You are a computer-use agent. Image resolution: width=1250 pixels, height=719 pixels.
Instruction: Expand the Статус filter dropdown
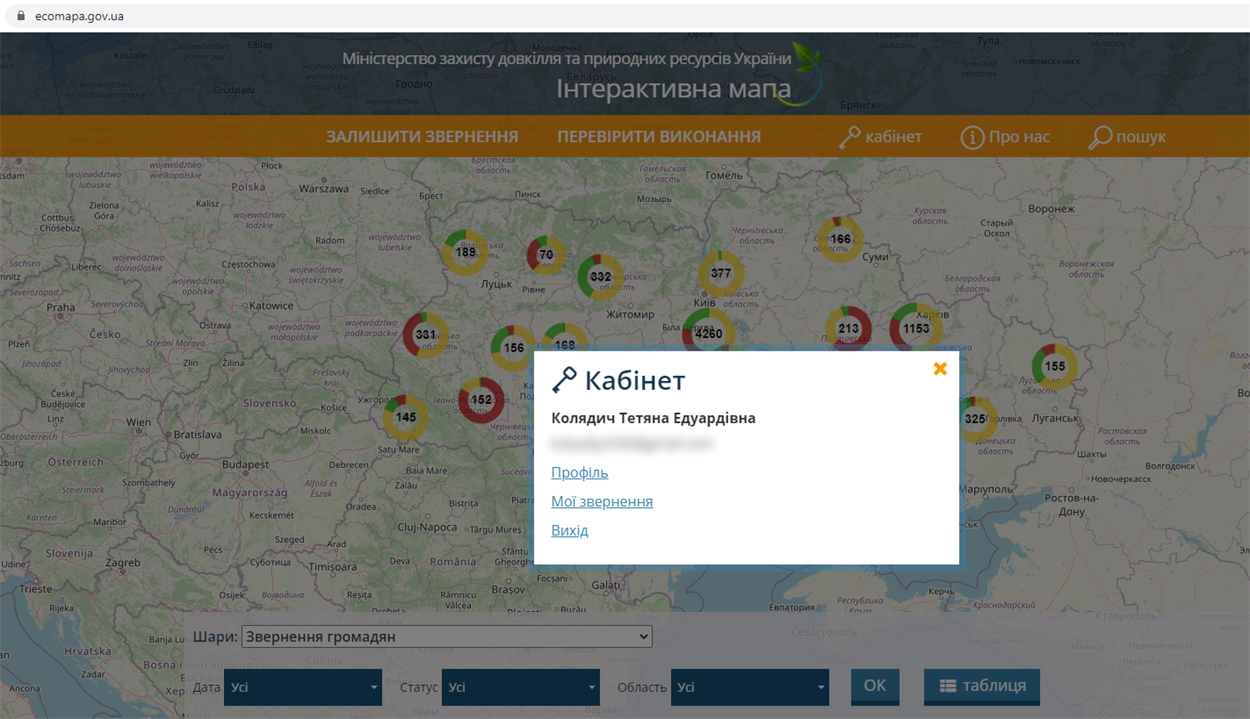[x=521, y=687]
